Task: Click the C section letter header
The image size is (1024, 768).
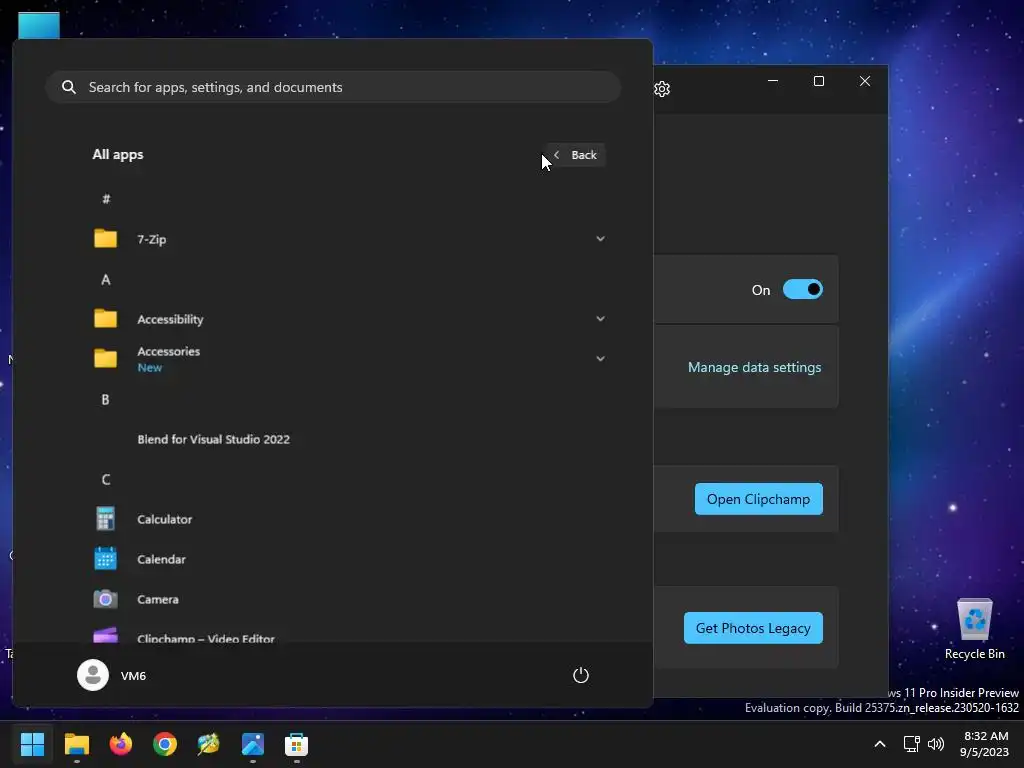Action: [106, 479]
